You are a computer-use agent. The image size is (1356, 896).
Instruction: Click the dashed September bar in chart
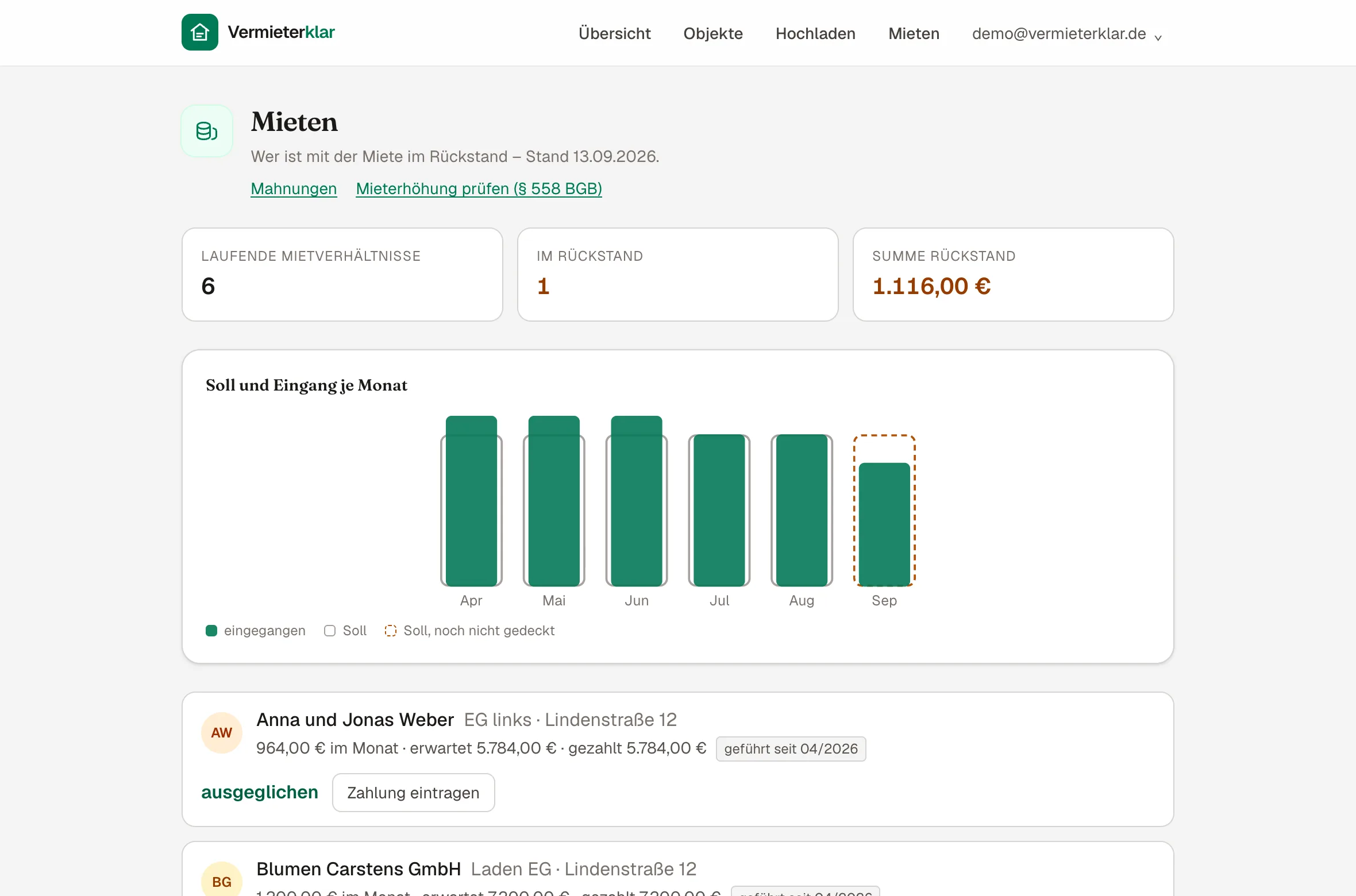[x=884, y=510]
